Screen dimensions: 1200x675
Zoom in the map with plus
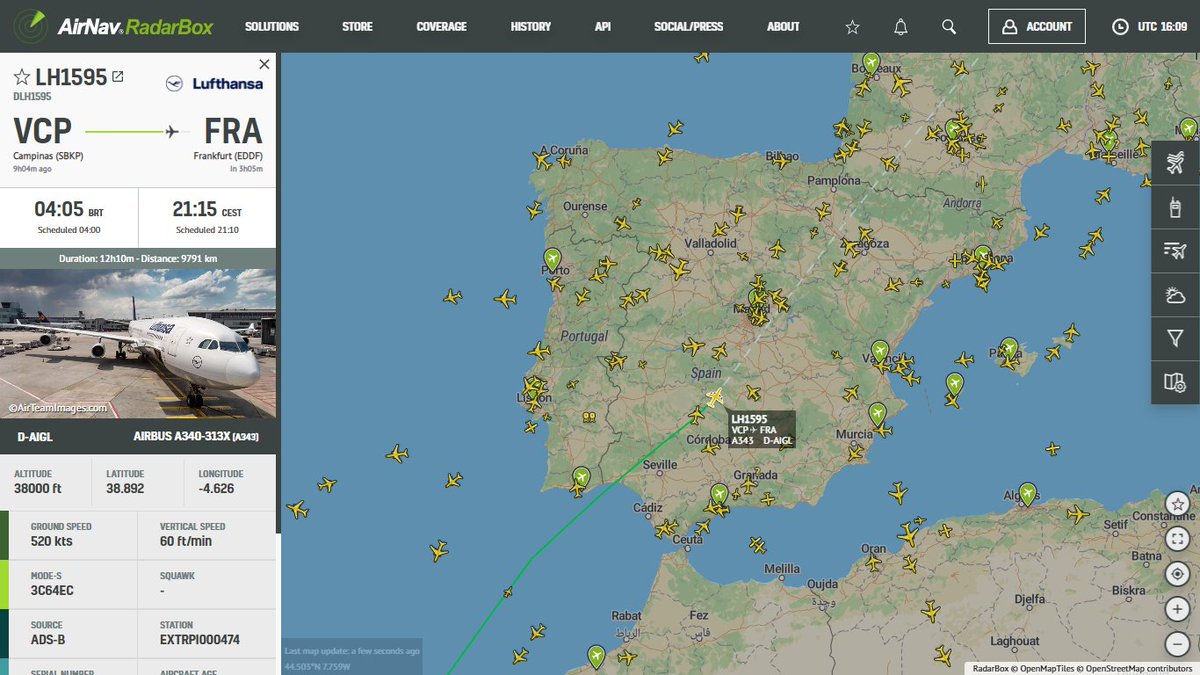coord(1178,608)
